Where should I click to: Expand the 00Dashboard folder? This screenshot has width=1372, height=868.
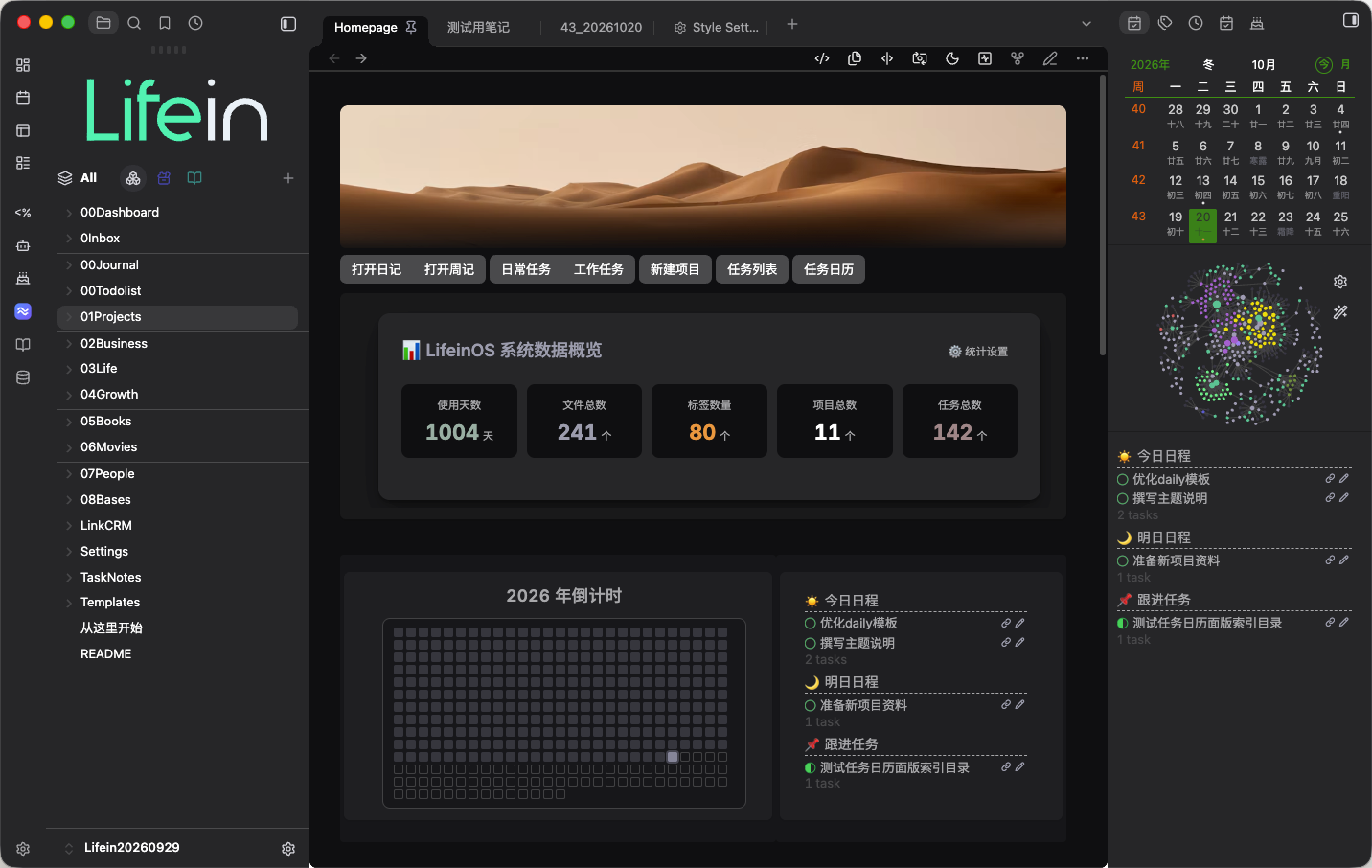coord(69,213)
